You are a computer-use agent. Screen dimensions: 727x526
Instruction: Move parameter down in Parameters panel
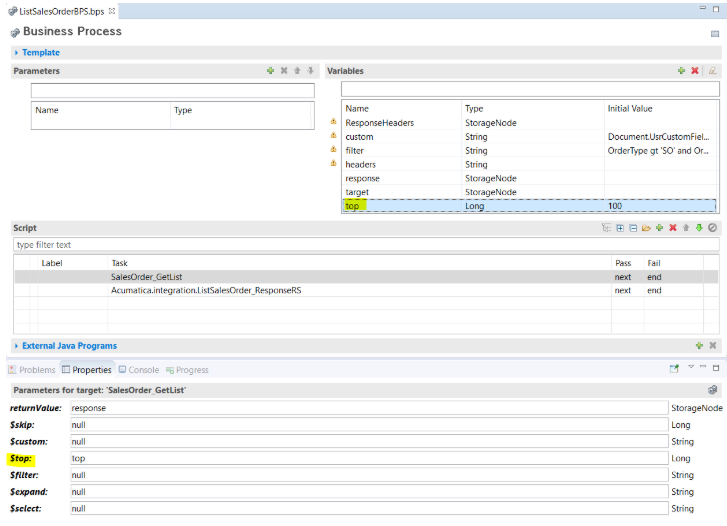(x=310, y=71)
